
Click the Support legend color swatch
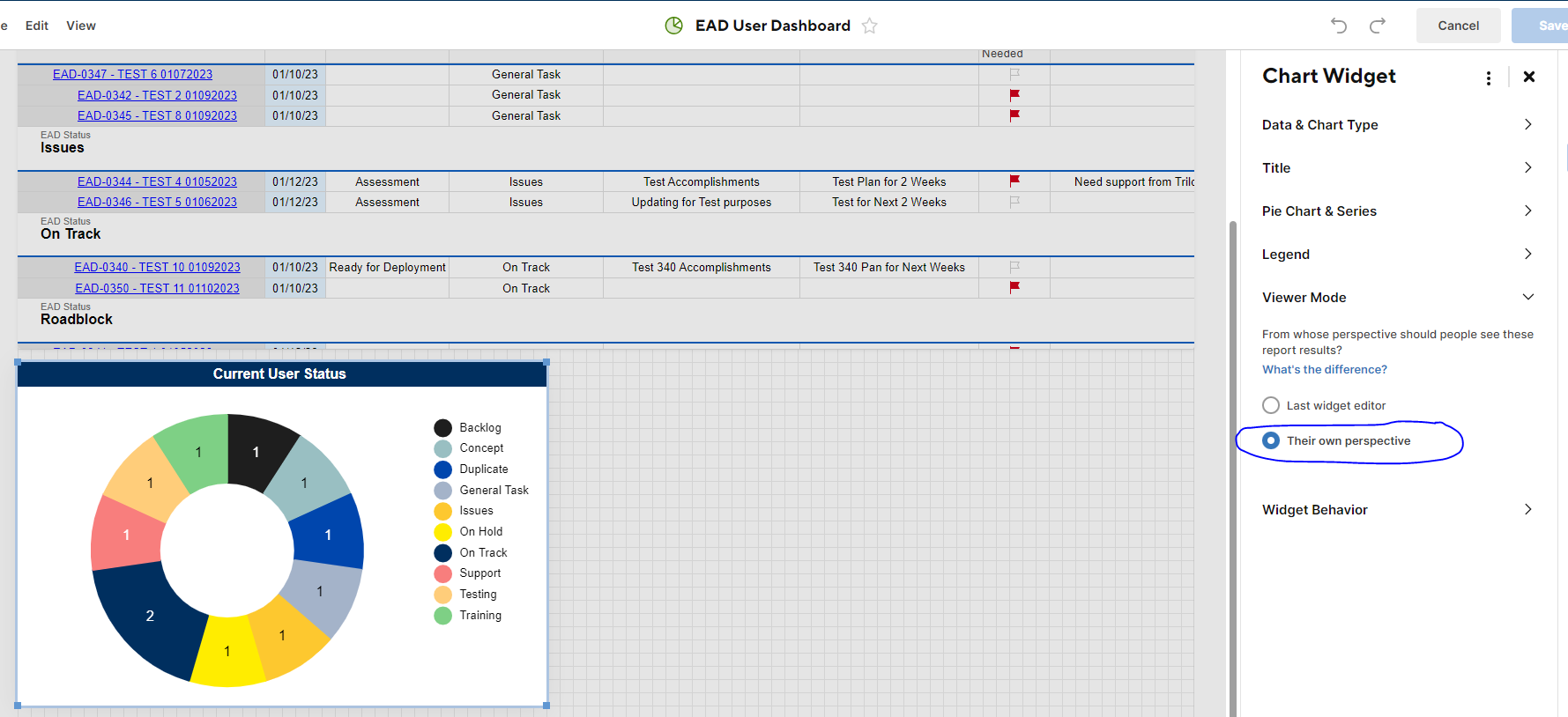coord(442,573)
